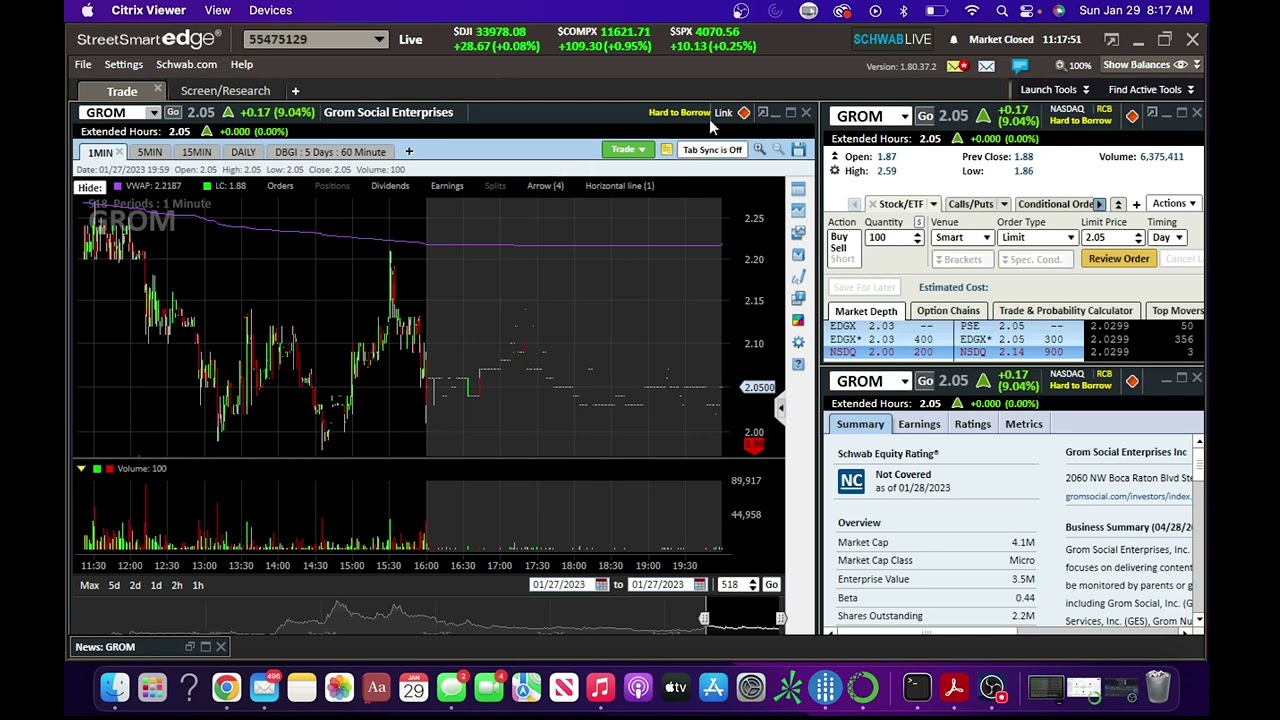The image size is (1280, 720).
Task: Expand the Launch Tools menu
Action: pyautogui.click(x=1054, y=90)
